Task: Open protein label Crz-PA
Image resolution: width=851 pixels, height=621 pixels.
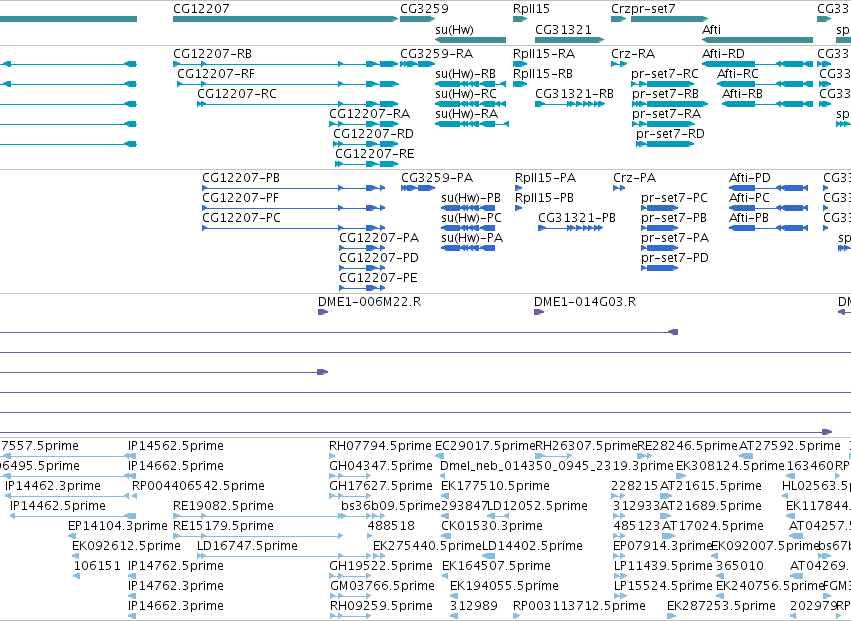Action: [635, 178]
